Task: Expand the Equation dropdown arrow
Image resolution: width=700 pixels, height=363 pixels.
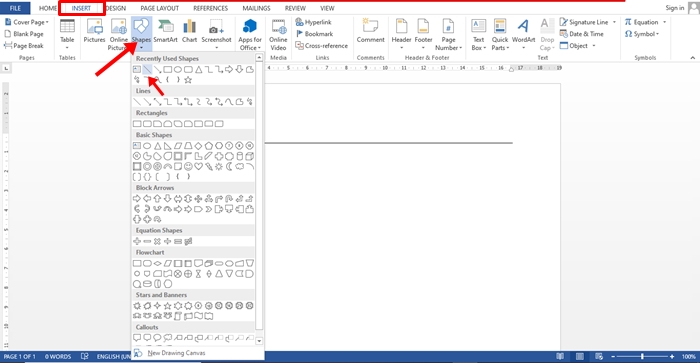Action: click(x=664, y=22)
